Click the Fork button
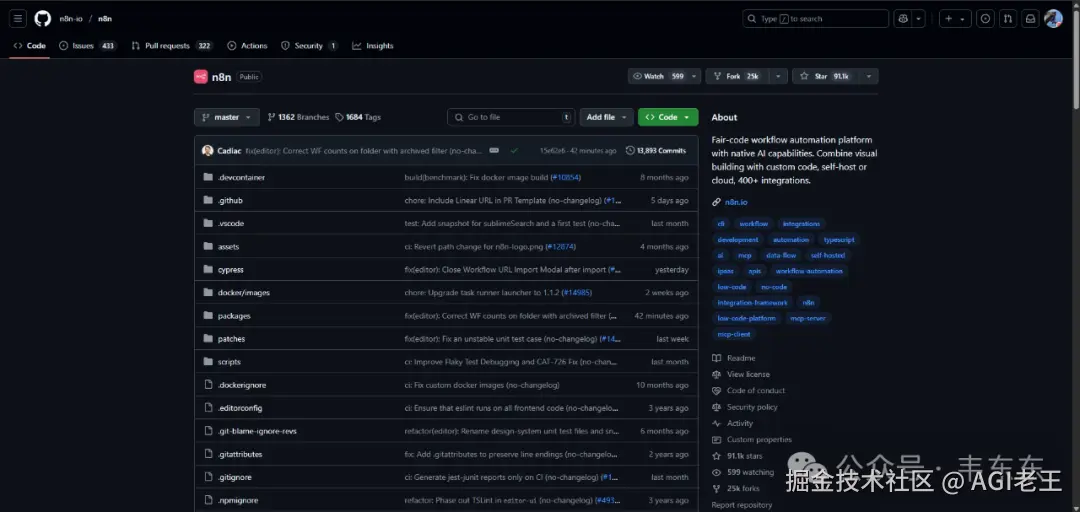 [738, 76]
